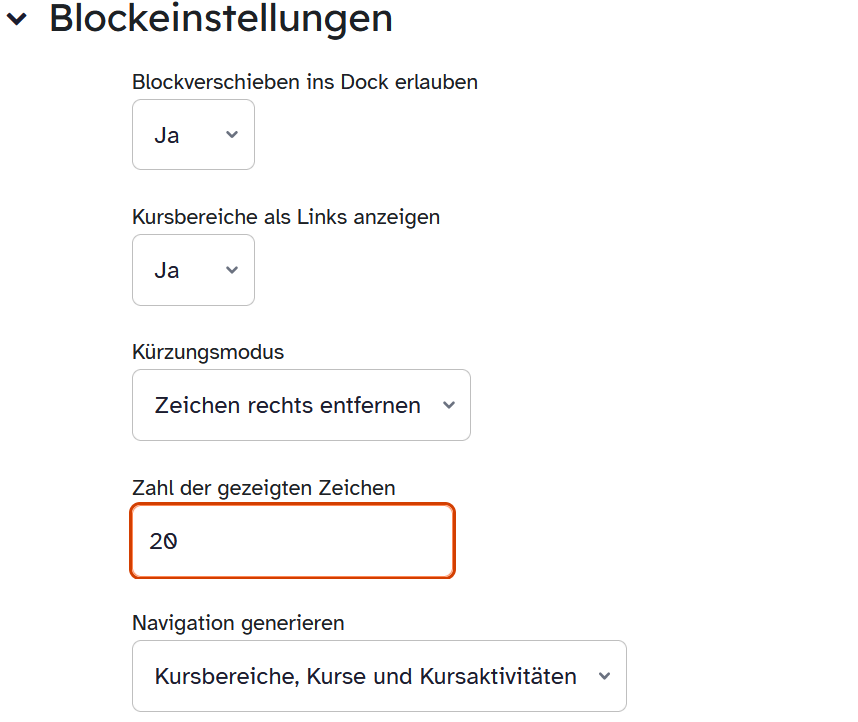Open the Navigation generieren select box

coord(379,676)
